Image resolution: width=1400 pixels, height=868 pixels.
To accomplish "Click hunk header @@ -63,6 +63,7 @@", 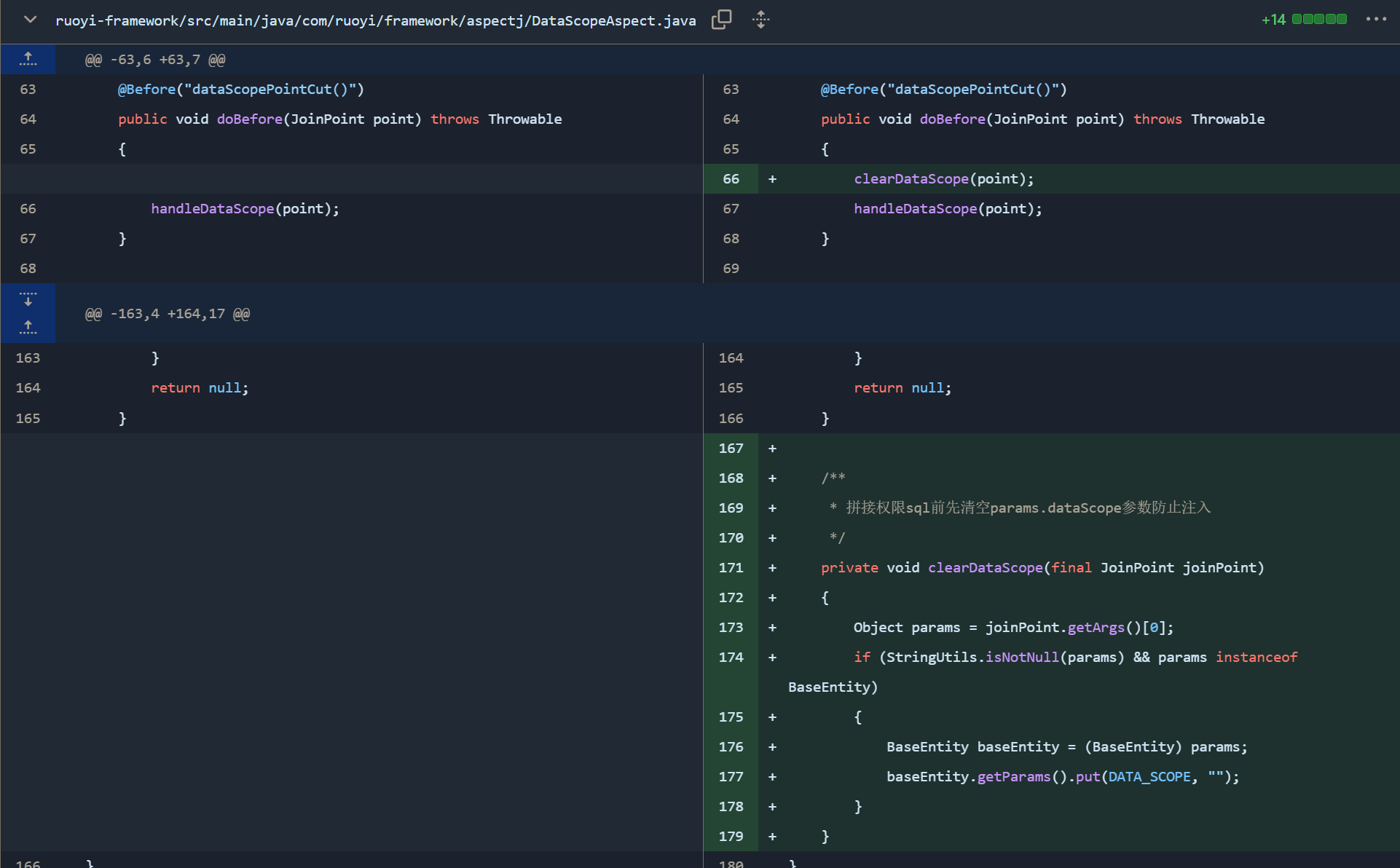I will pos(155,60).
